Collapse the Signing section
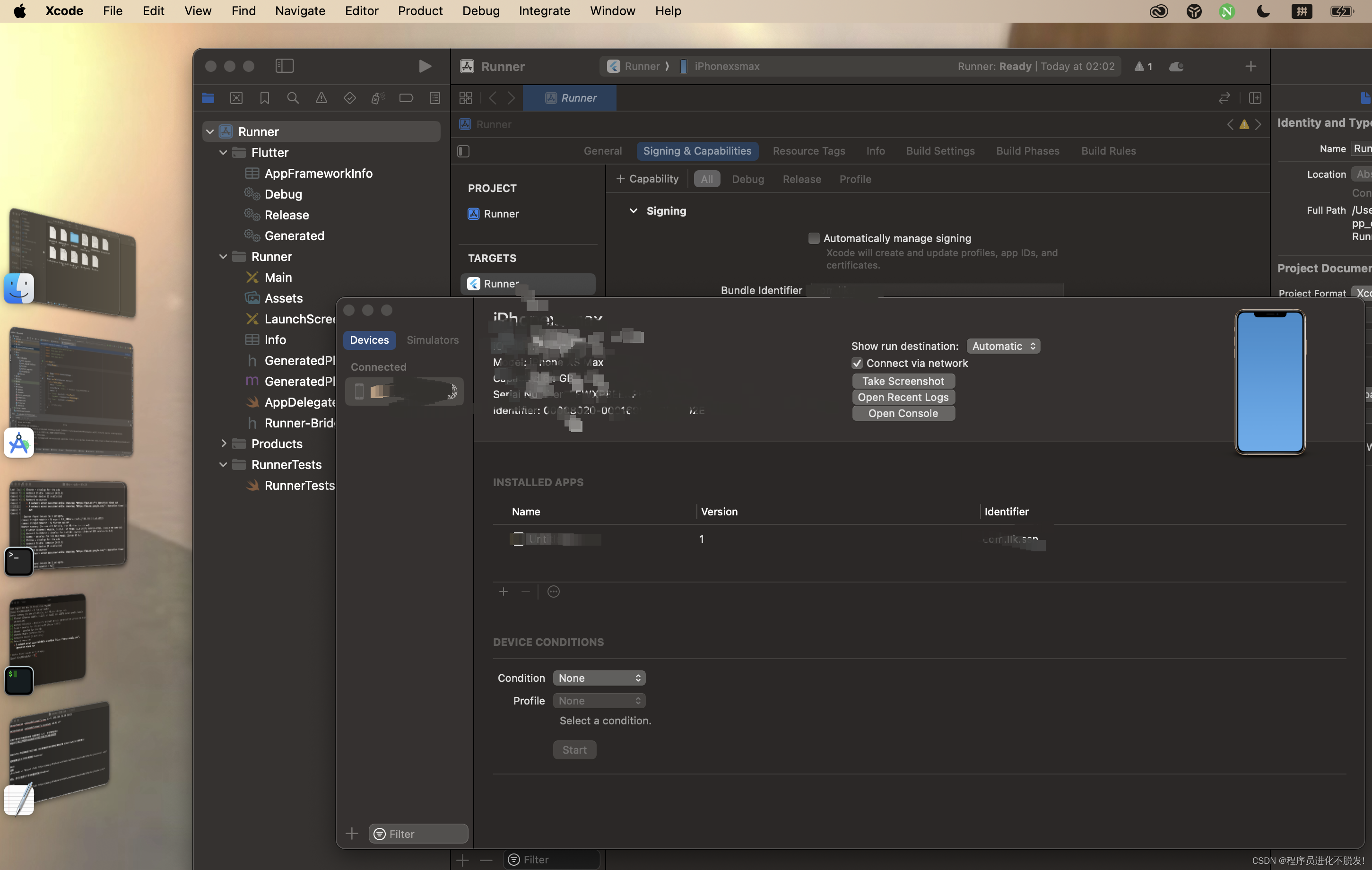Viewport: 1372px width, 870px height. coord(633,211)
